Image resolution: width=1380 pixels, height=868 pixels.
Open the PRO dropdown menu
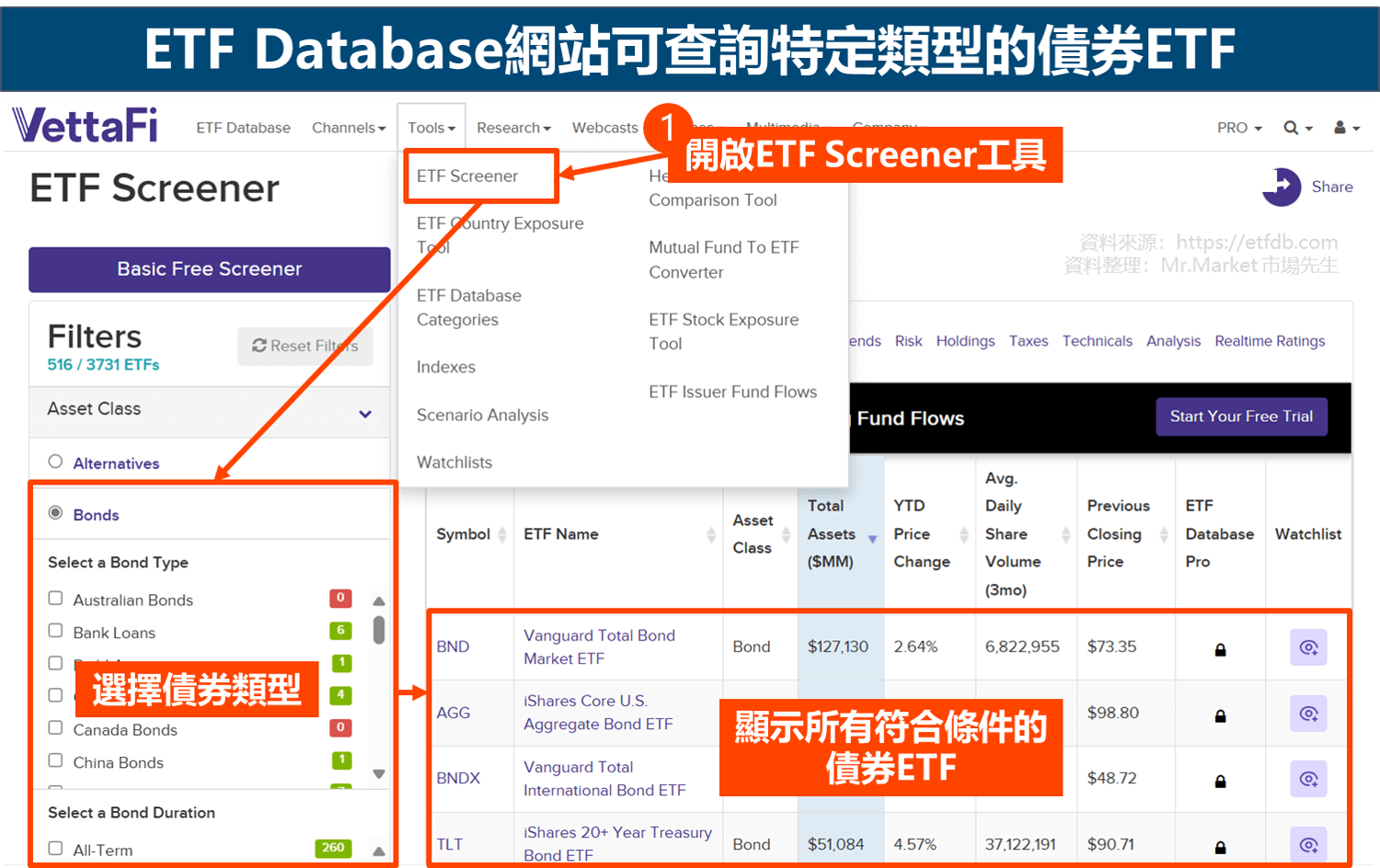pyautogui.click(x=1239, y=128)
